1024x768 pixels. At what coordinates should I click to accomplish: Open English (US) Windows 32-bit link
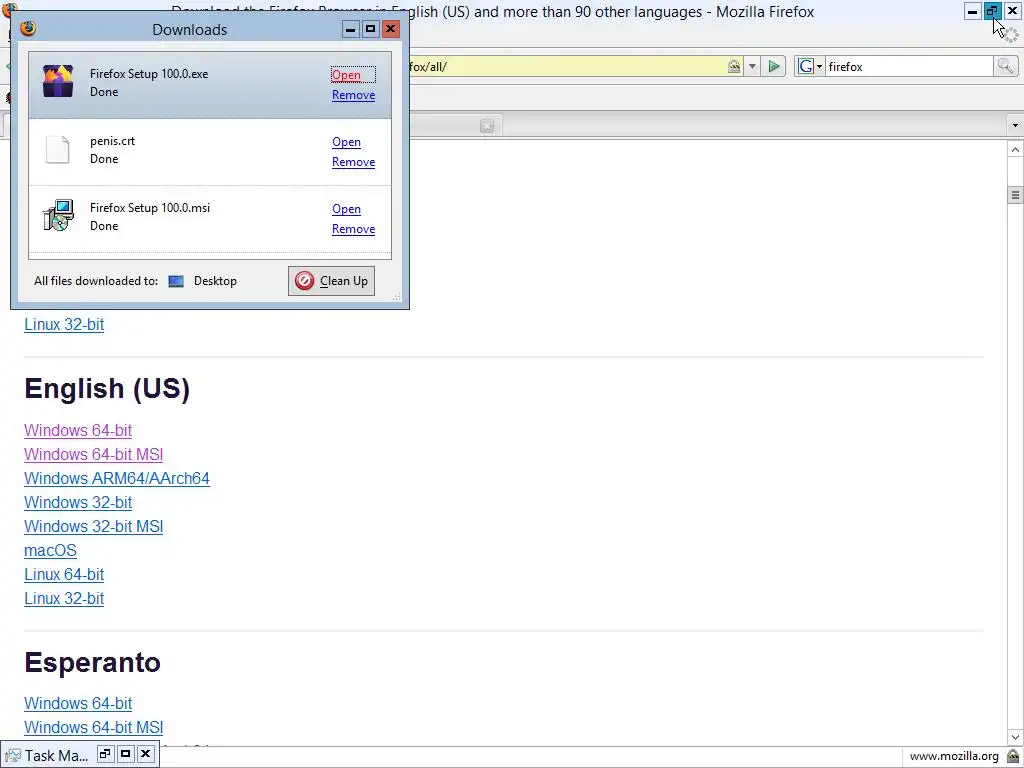click(78, 503)
